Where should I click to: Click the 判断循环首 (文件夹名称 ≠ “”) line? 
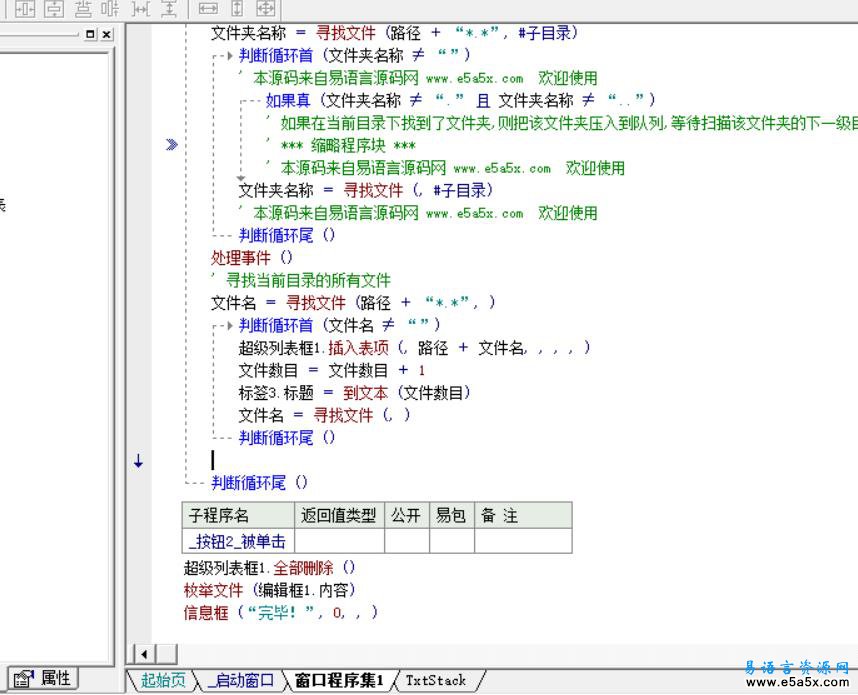355,55
